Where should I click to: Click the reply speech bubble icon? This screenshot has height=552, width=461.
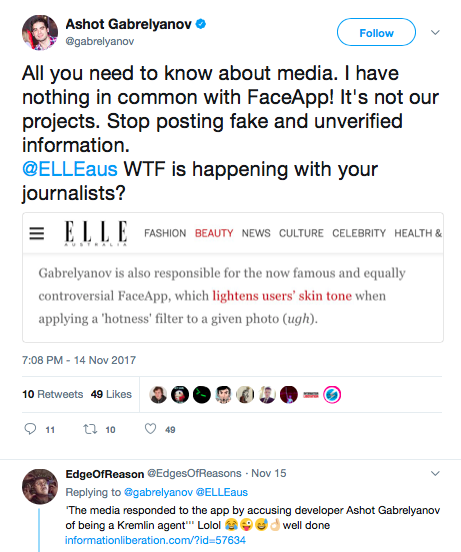pos(30,429)
